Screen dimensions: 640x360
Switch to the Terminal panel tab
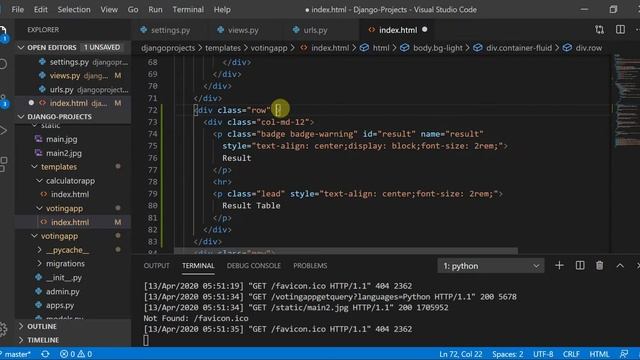198,266
